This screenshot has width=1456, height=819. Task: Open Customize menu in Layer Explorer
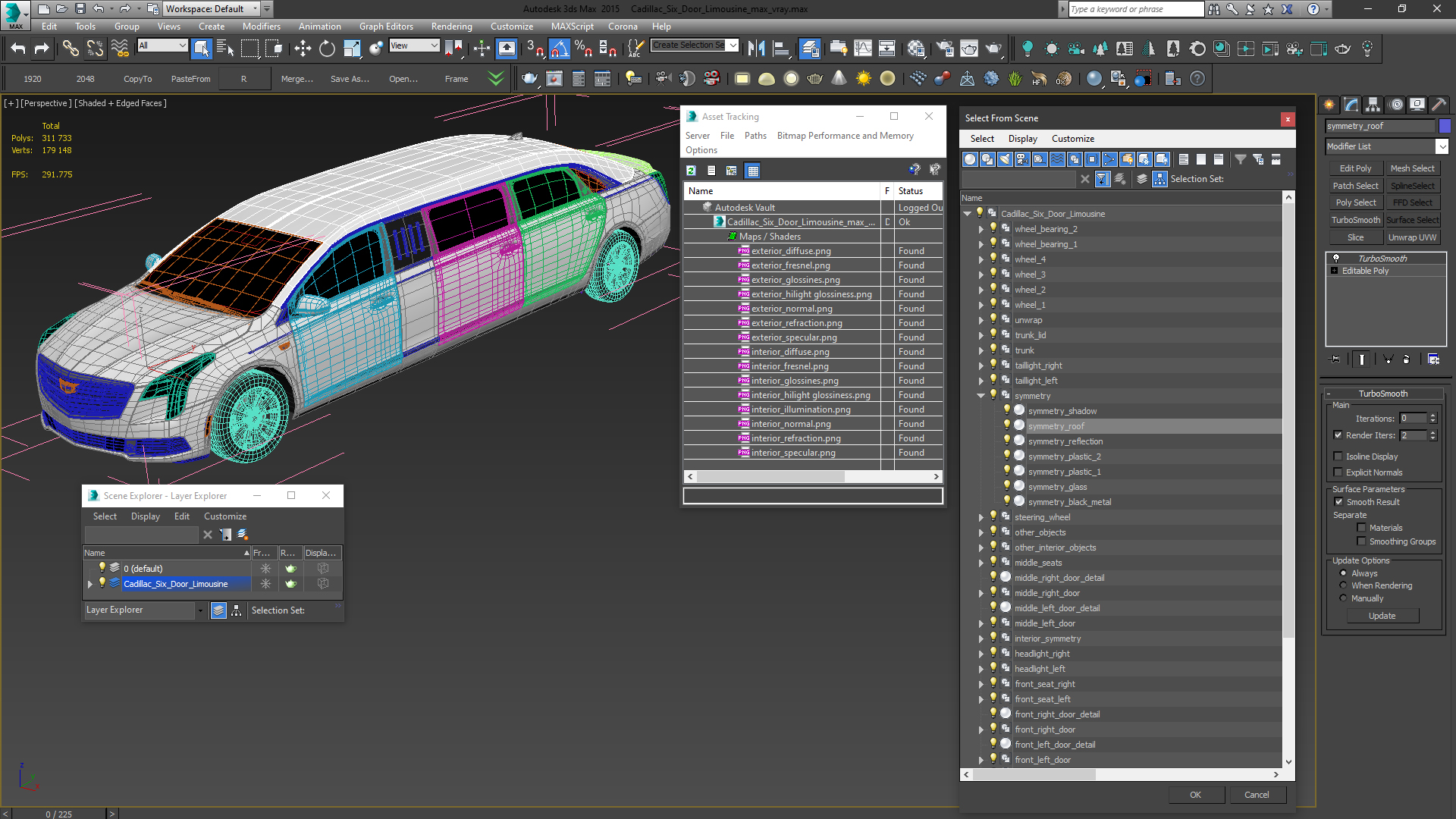point(225,516)
